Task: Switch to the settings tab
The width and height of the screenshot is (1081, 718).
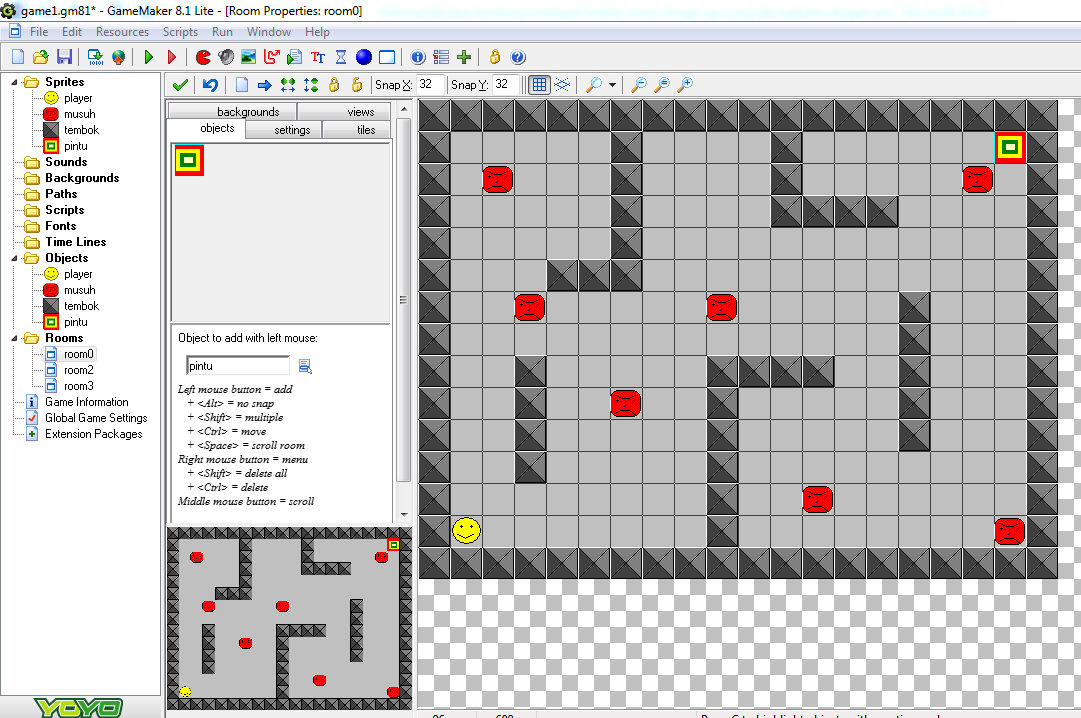Action: 283,130
